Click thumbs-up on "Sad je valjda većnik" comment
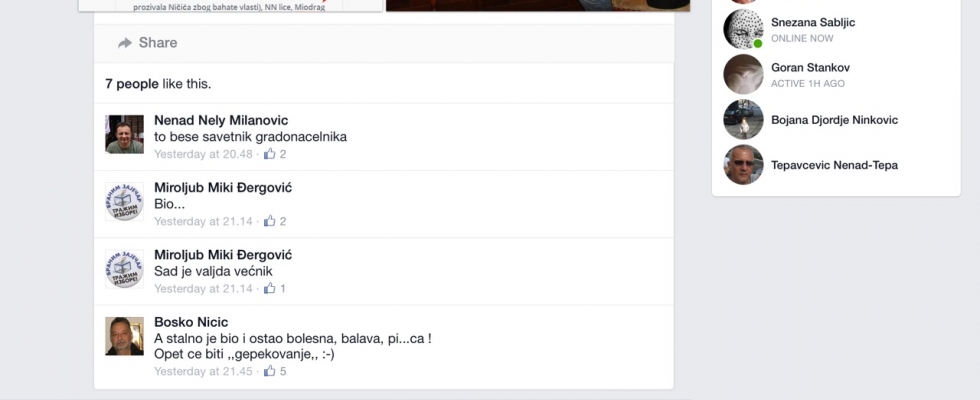Image resolution: width=980 pixels, height=400 pixels. coord(269,289)
